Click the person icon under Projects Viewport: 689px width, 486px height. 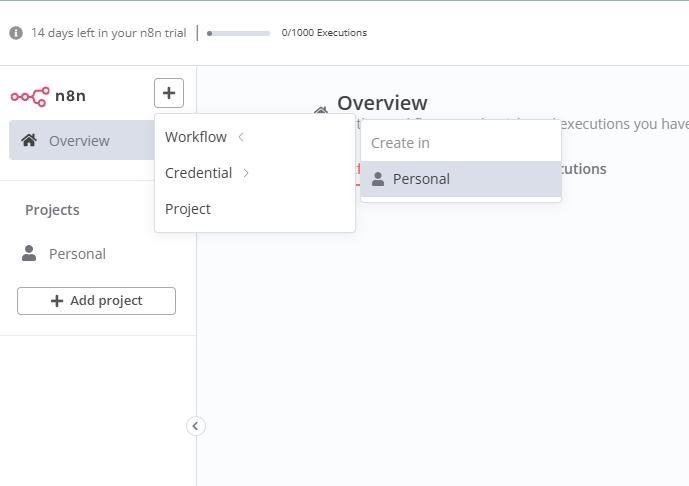coord(29,254)
